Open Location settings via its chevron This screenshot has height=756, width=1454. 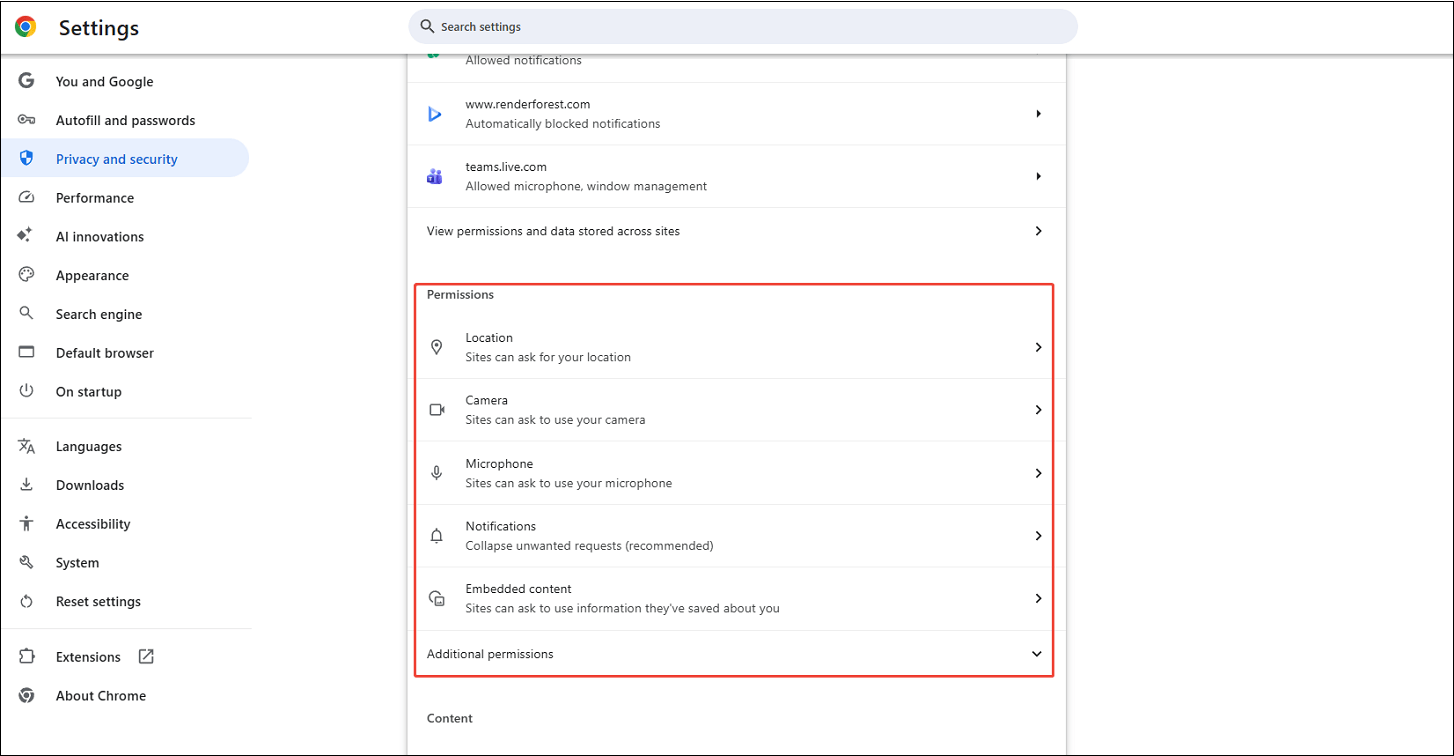pos(1038,346)
